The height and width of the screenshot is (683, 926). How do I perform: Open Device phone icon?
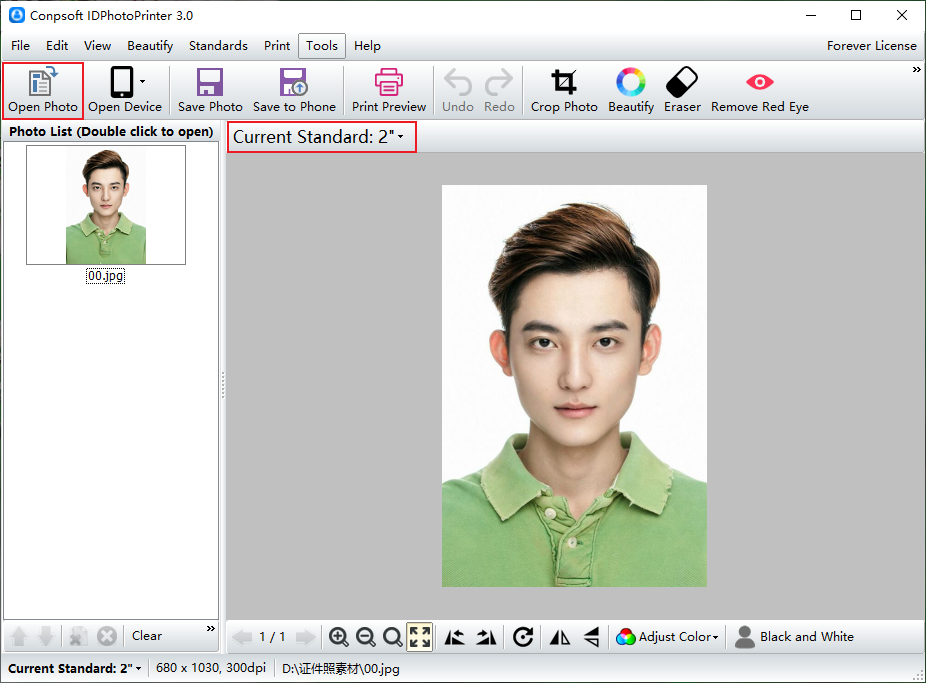coord(122,82)
